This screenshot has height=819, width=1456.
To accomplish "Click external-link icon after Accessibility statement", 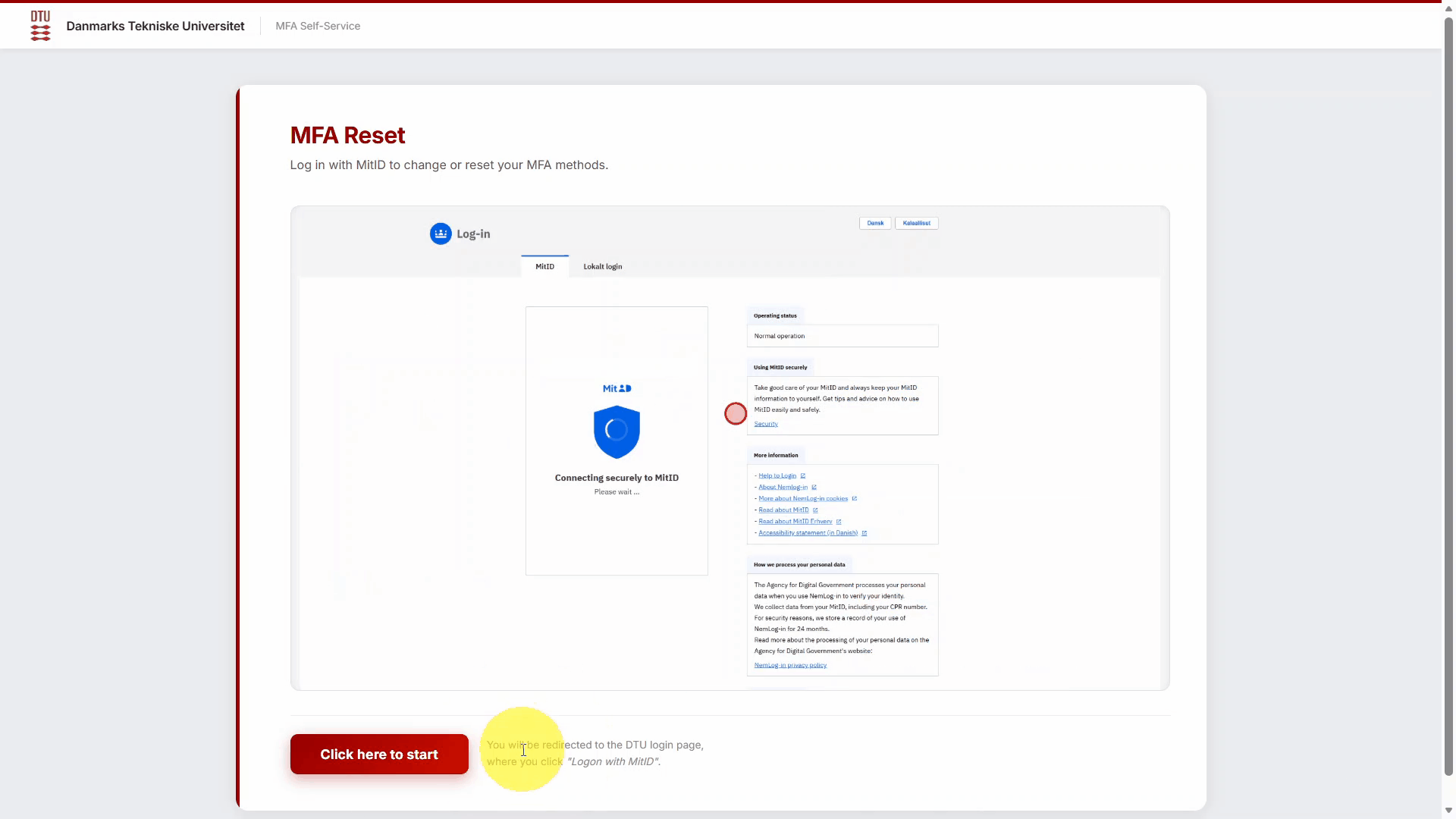I will pyautogui.click(x=864, y=533).
